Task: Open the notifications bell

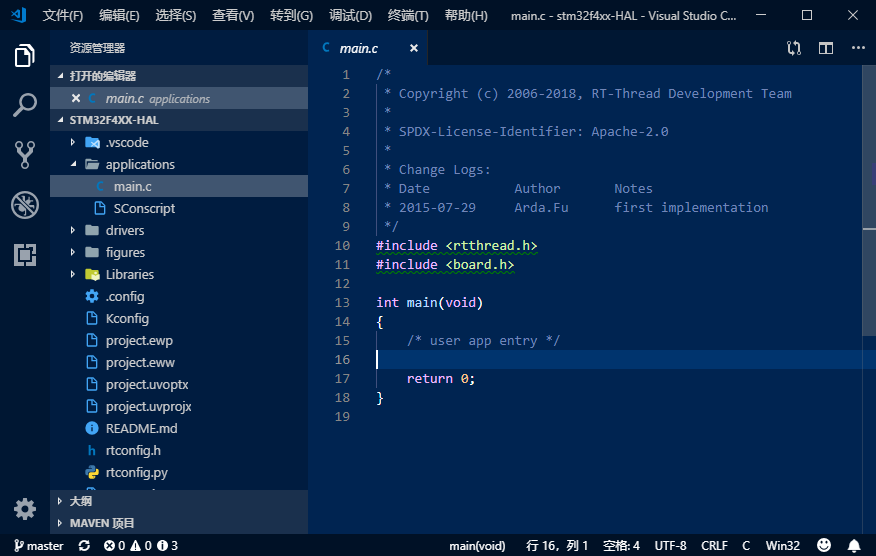Action: (854, 545)
